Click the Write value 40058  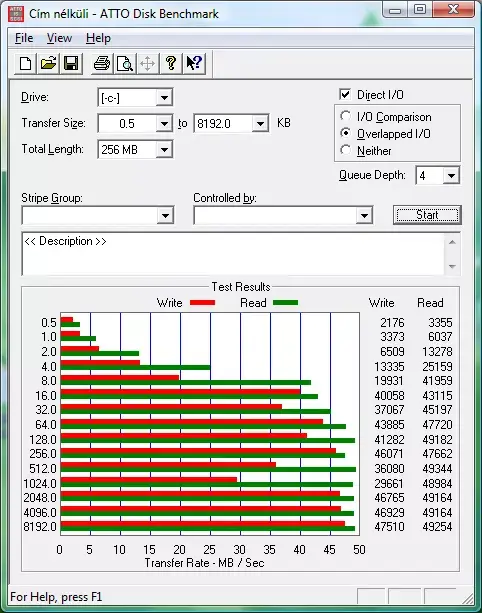pyautogui.click(x=389, y=396)
